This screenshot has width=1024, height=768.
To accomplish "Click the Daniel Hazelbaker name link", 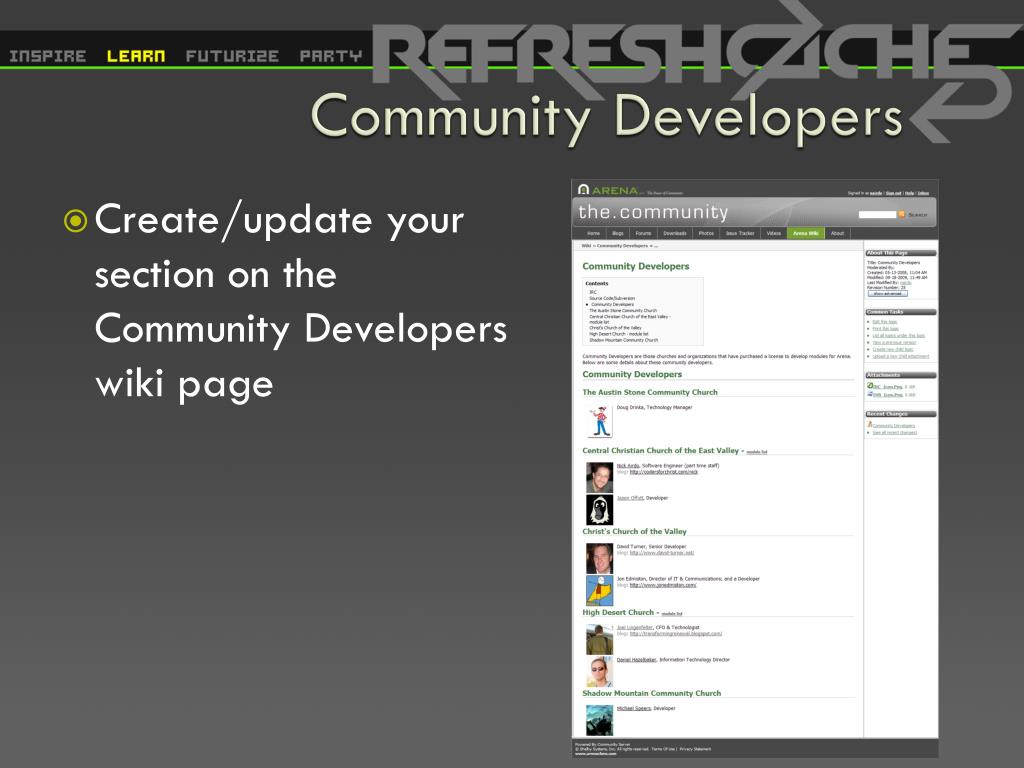I will tap(637, 660).
